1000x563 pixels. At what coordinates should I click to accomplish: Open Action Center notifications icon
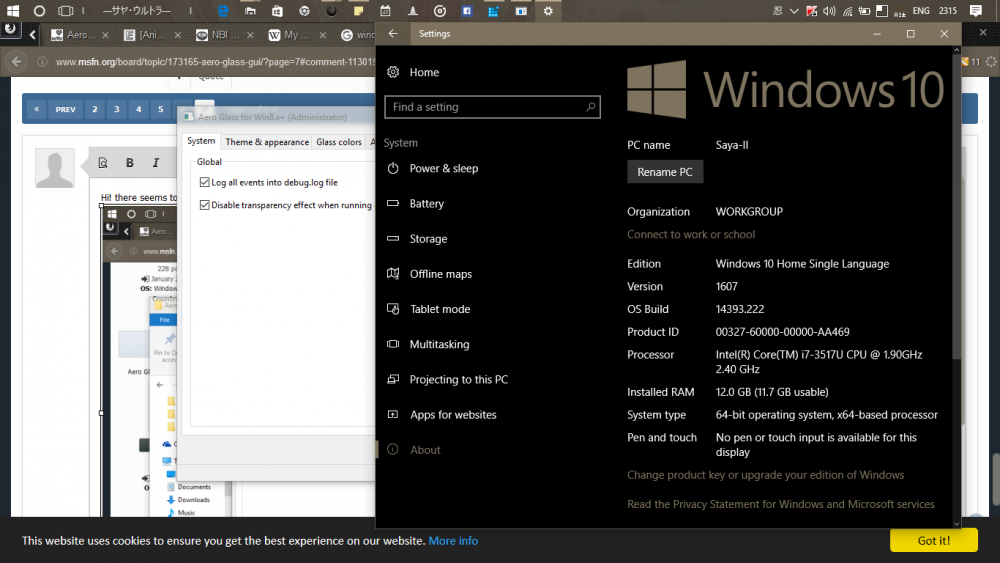click(x=976, y=11)
